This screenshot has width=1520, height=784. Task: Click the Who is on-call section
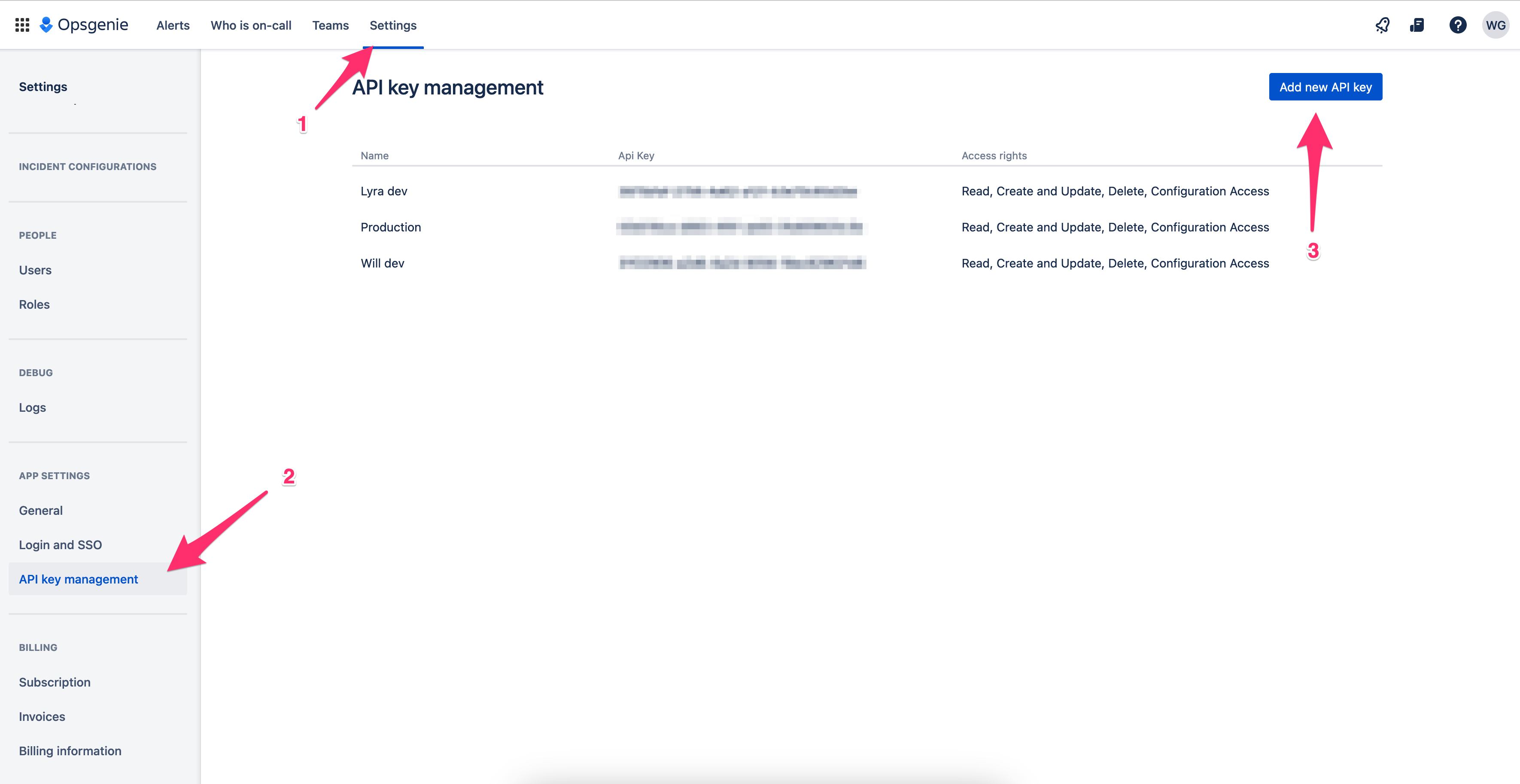[x=251, y=25]
